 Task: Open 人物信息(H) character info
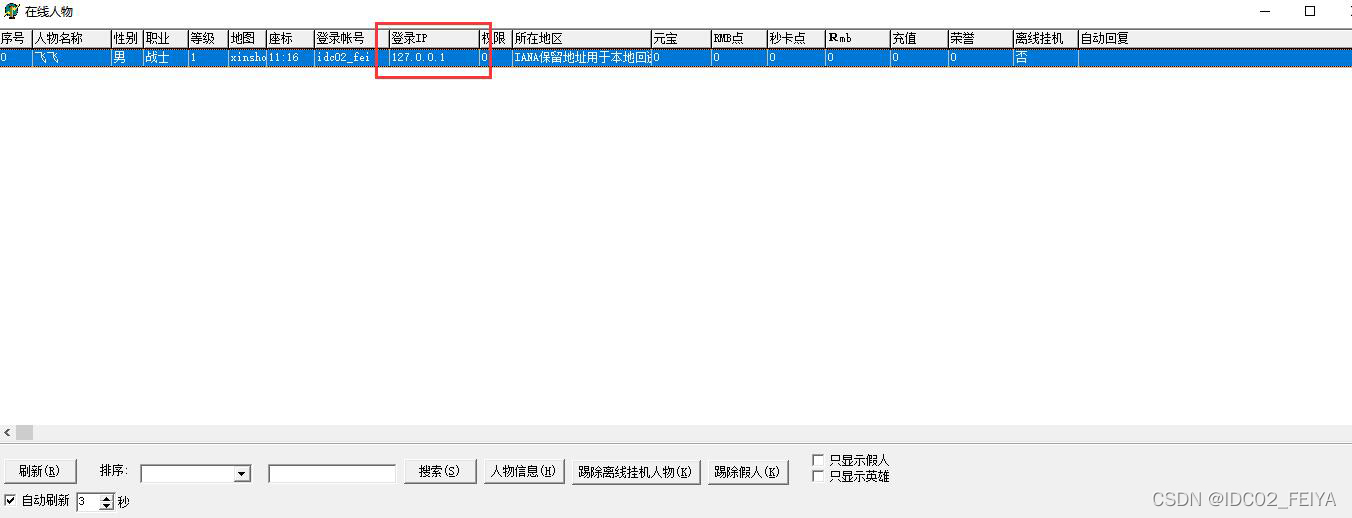pyautogui.click(x=524, y=471)
